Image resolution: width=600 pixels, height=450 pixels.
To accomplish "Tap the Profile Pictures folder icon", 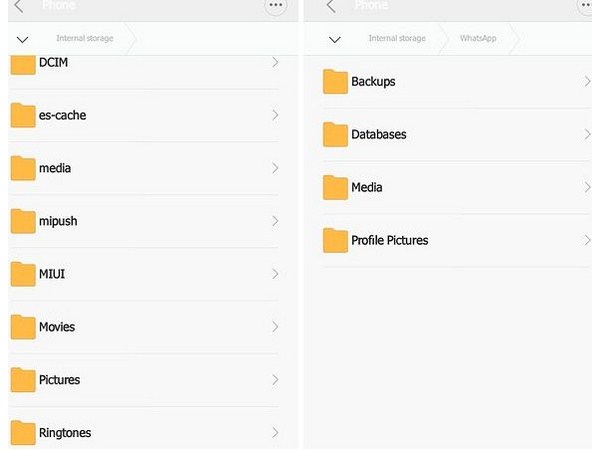I will tap(335, 240).
